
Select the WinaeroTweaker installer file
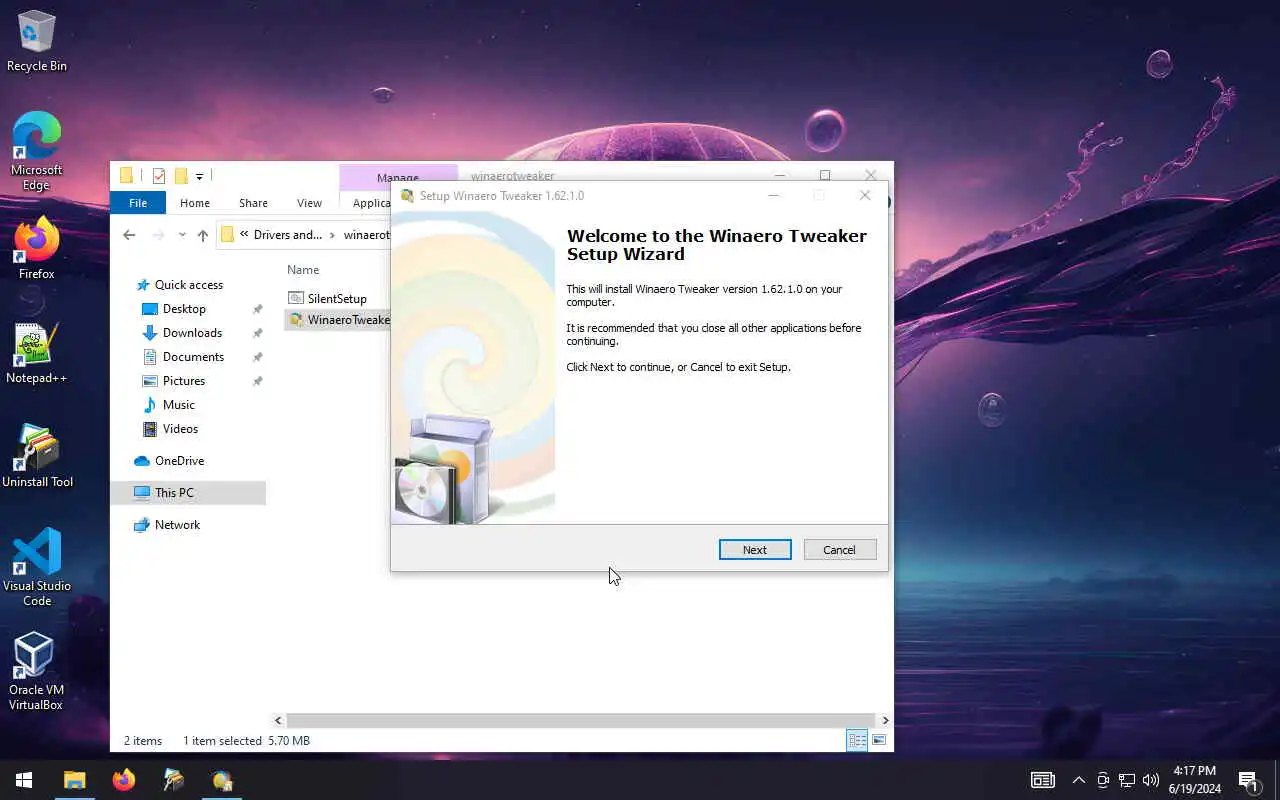coord(338,320)
